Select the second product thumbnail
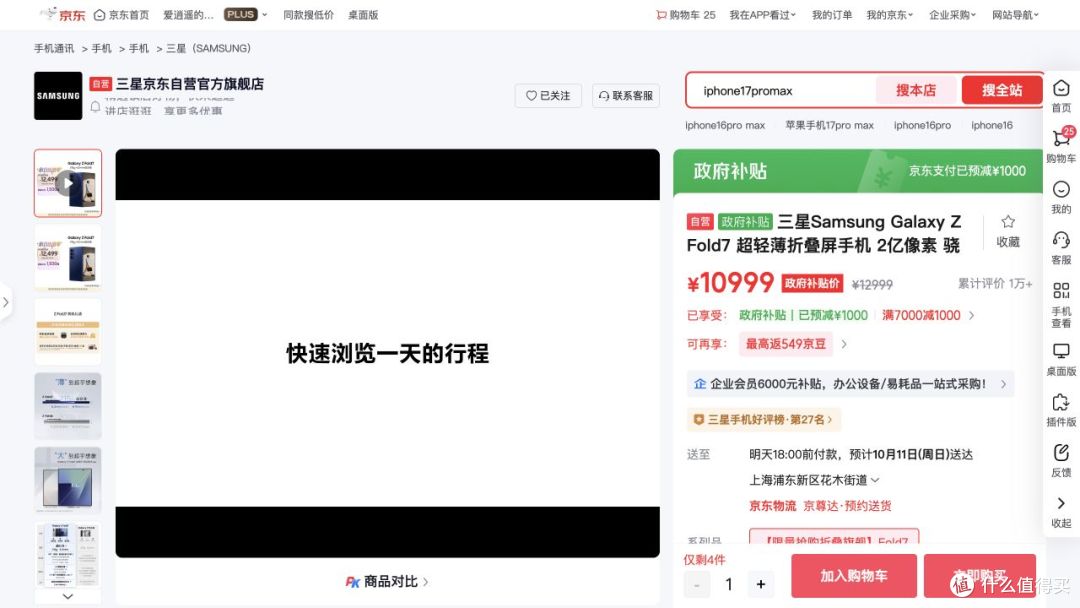1080x608 pixels. [68, 258]
